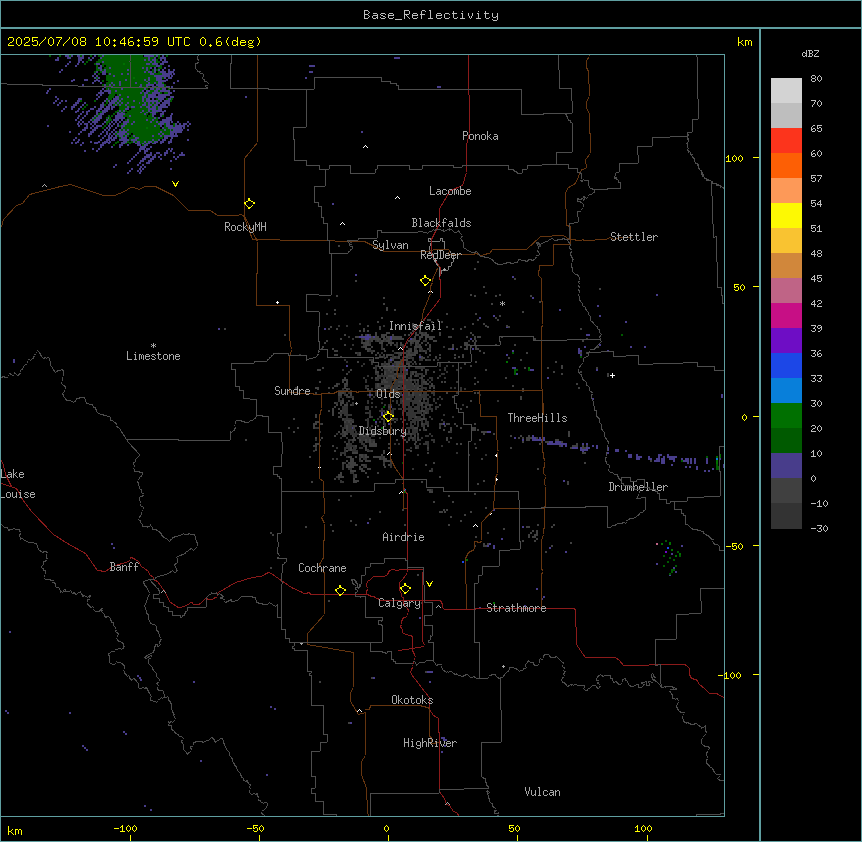
Task: Select the Innisfail label
Action: pyautogui.click(x=415, y=326)
